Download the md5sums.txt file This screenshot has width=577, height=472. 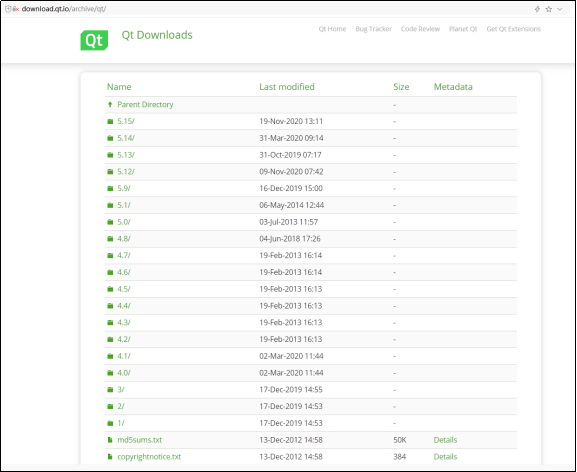[x=139, y=440]
